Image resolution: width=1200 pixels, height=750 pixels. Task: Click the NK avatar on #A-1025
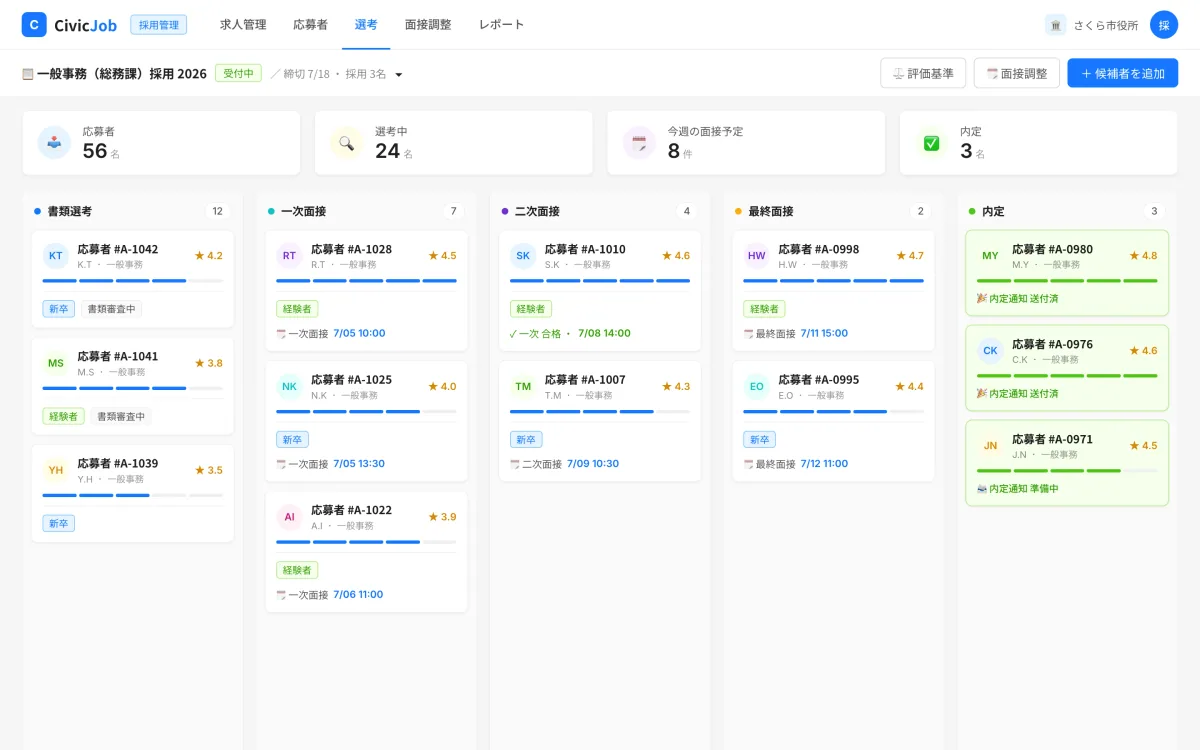click(x=289, y=387)
